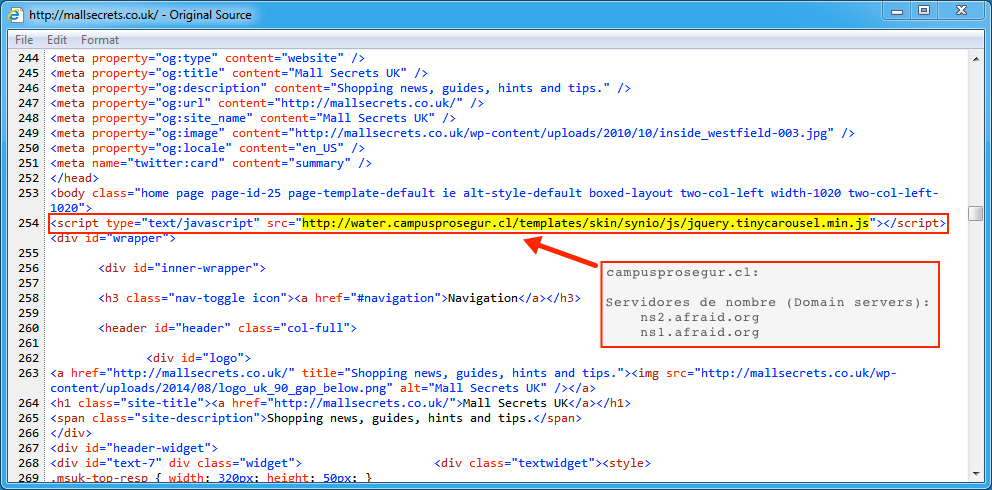Viewport: 992px width, 490px height.
Task: Click line number 268
Action: point(28,463)
